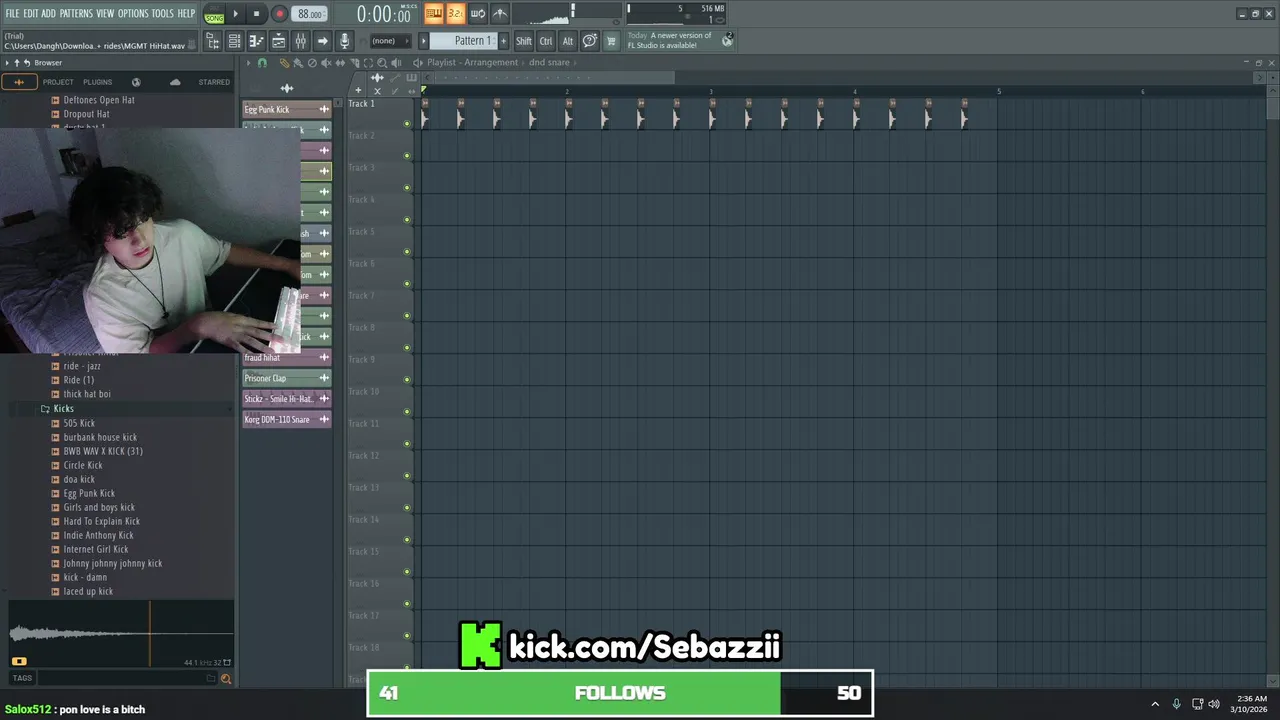Select the 505 Kick sample
This screenshot has width=1280, height=720.
tap(79, 423)
